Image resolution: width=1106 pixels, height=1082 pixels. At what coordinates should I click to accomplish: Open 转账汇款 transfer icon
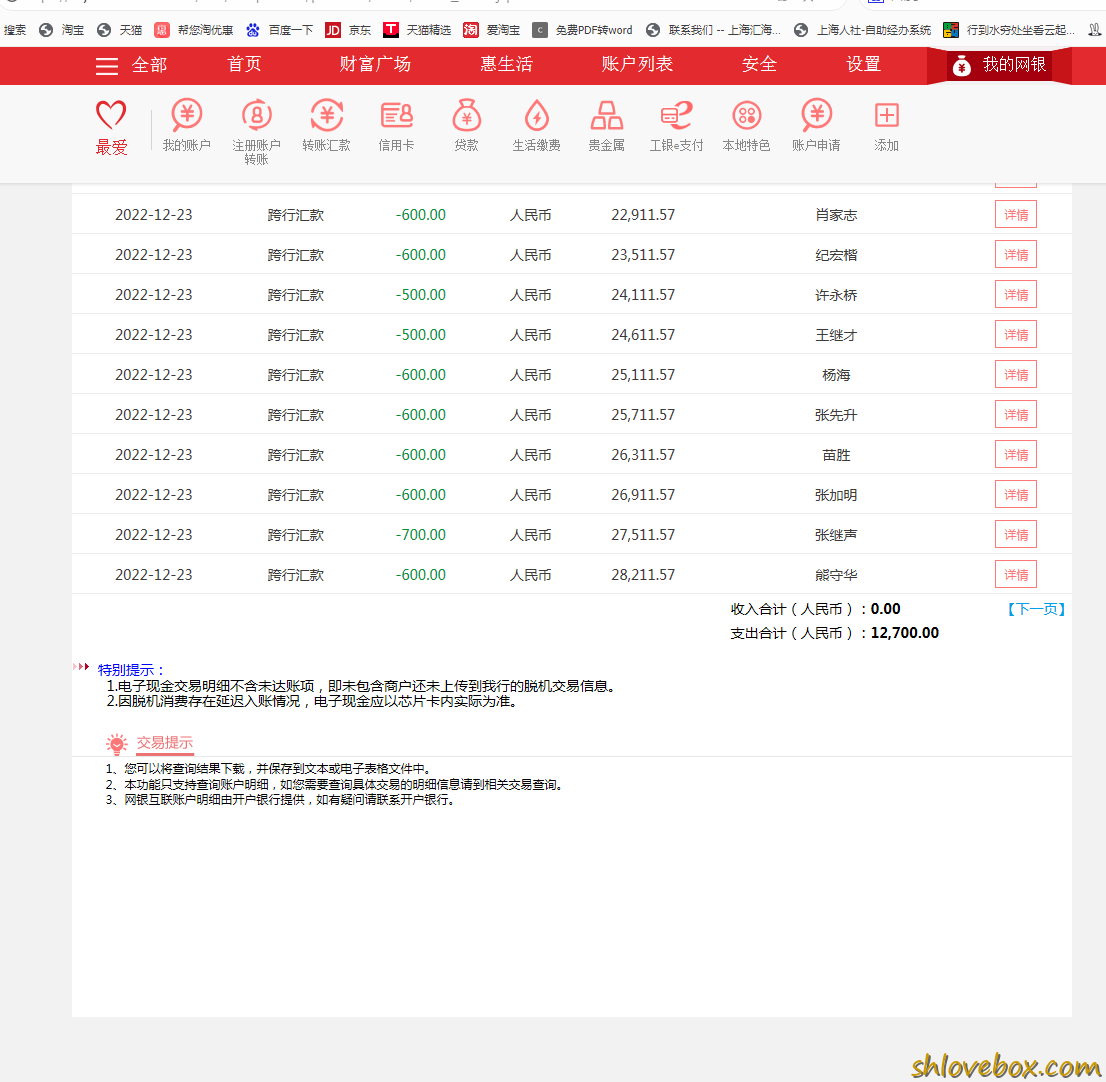[x=327, y=115]
